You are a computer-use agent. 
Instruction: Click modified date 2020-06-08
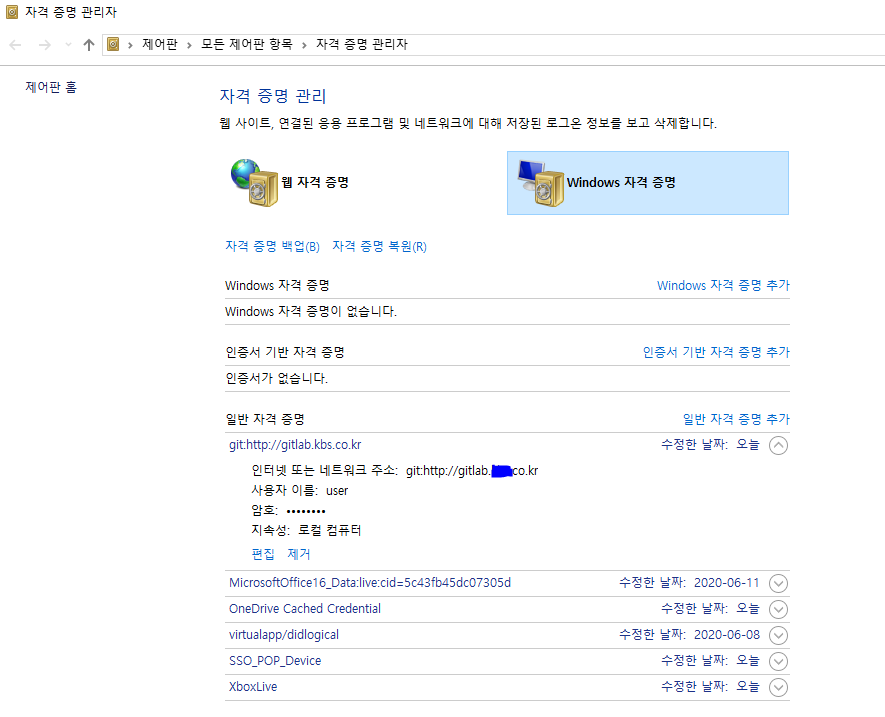coord(727,635)
